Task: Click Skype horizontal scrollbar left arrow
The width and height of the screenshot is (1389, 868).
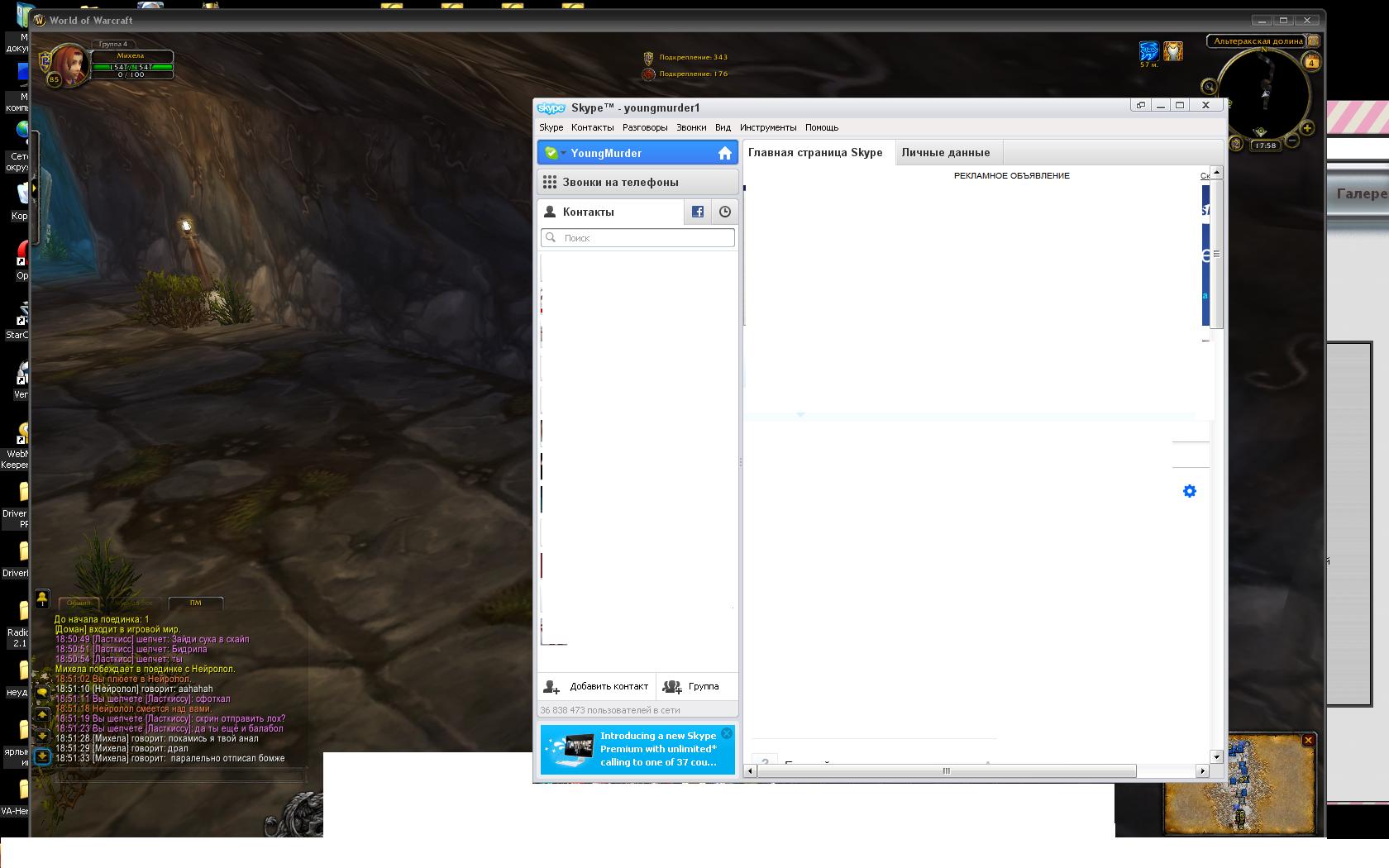Action: pos(751,770)
